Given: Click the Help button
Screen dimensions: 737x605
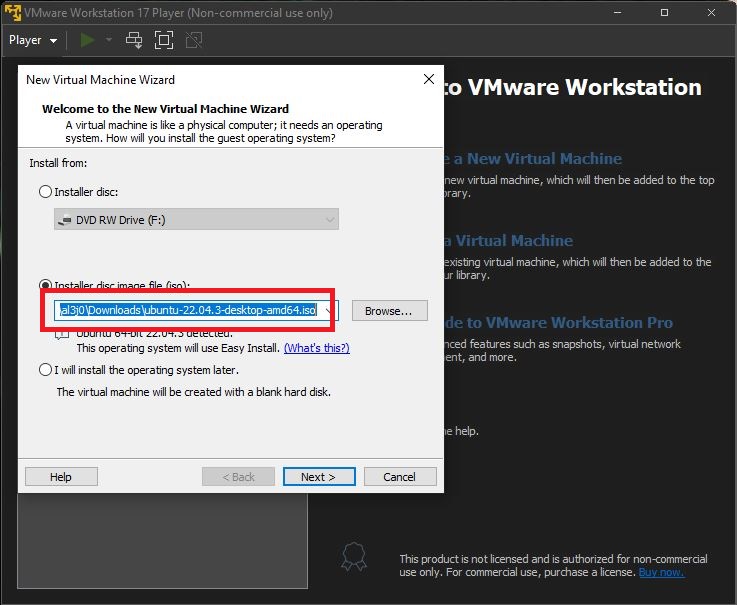Looking at the screenshot, I should click(x=61, y=477).
